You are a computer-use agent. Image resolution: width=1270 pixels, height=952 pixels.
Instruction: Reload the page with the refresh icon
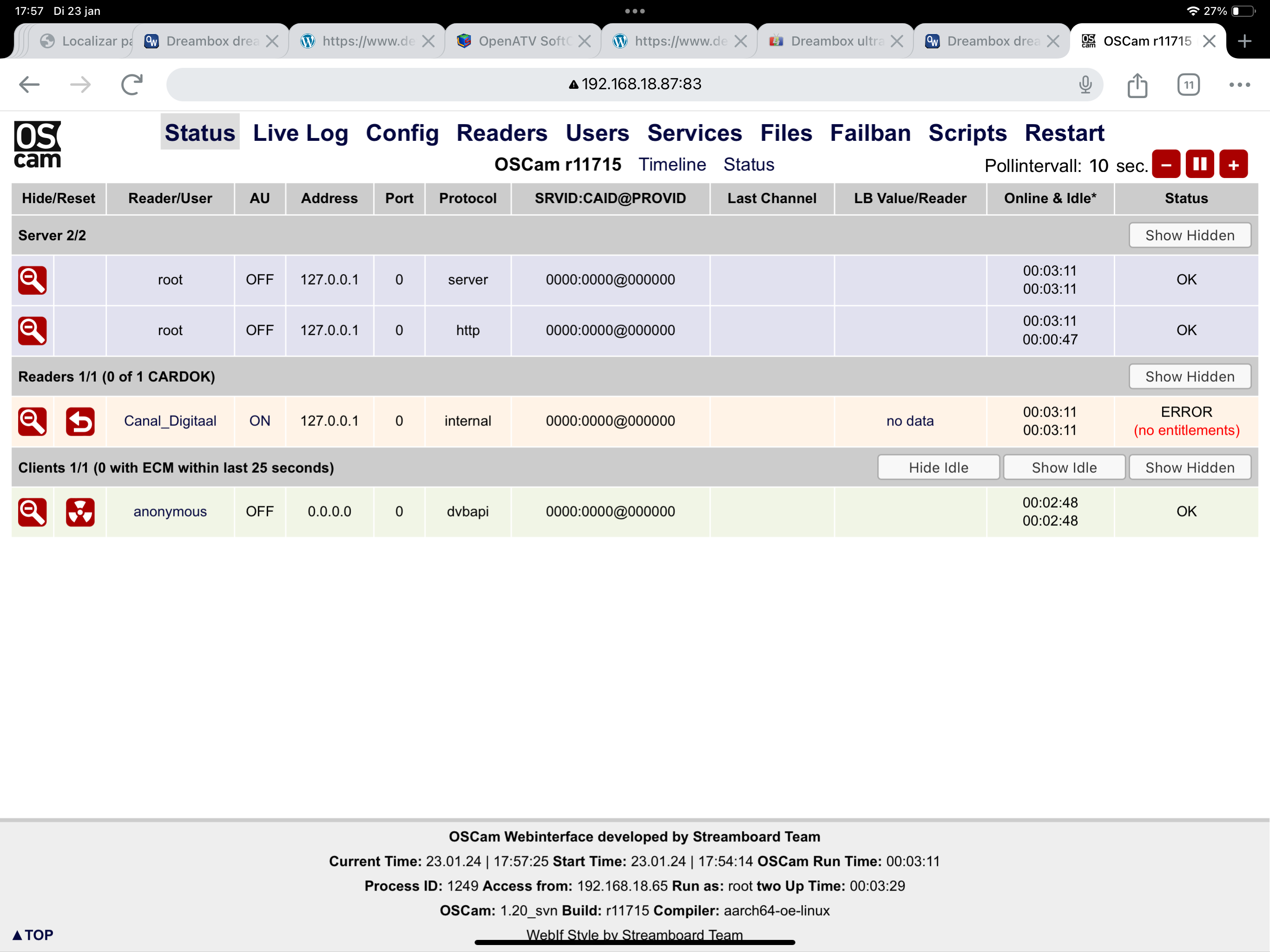132,85
